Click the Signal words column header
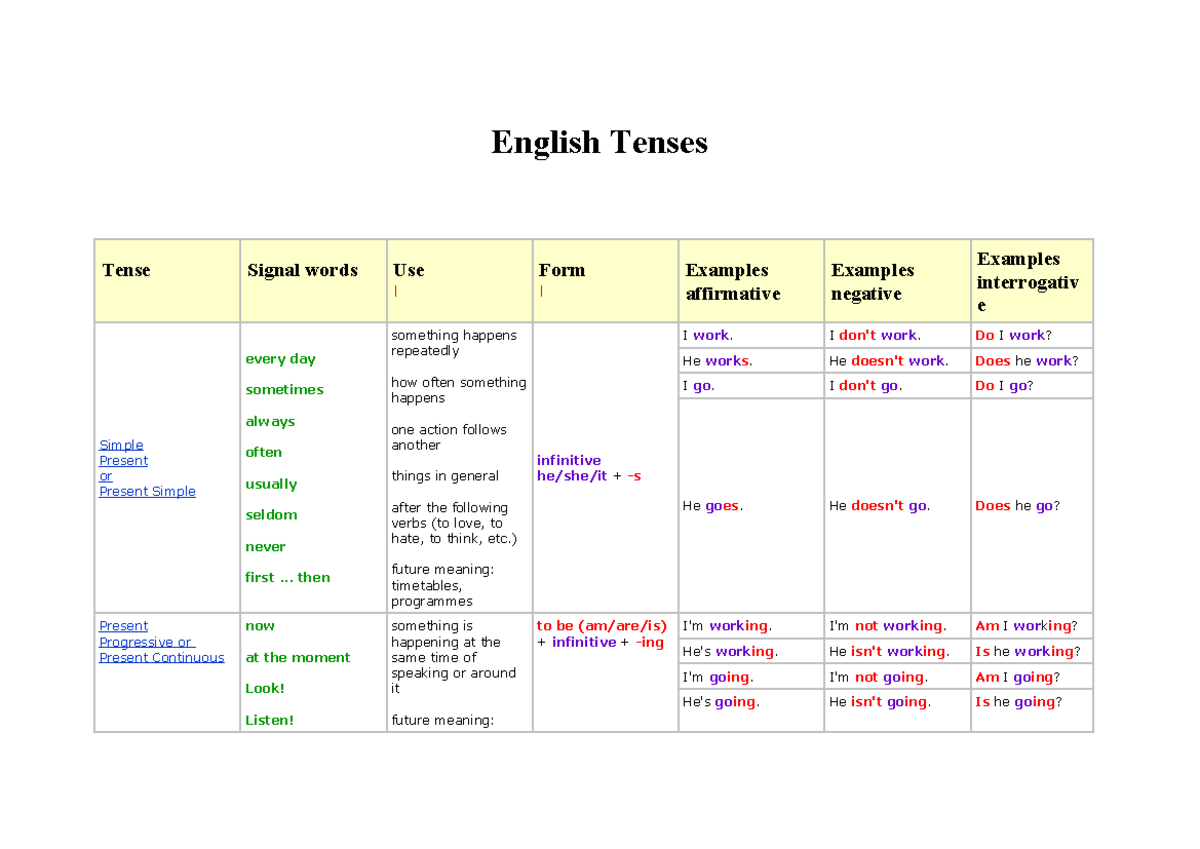Screen dimensions: 1200x849 302,270
